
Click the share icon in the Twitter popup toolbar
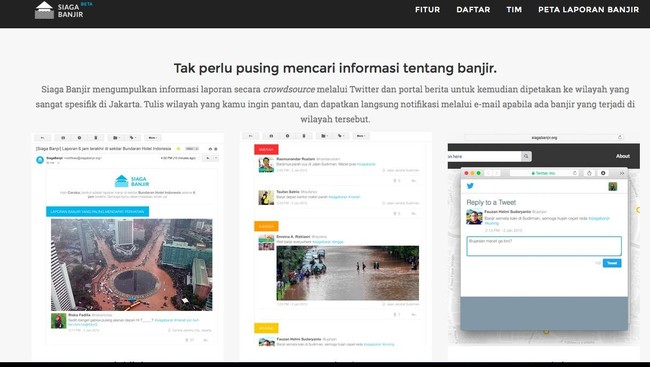click(589, 173)
